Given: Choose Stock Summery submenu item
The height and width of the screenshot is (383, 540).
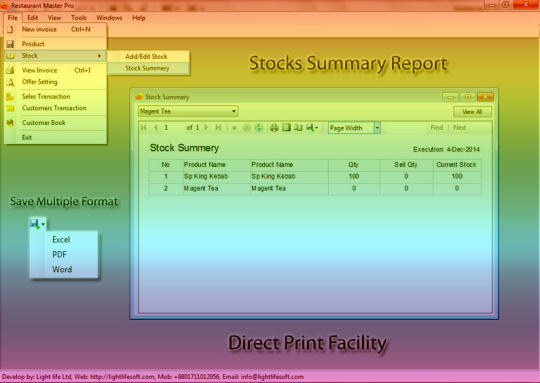Looking at the screenshot, I should [x=148, y=68].
